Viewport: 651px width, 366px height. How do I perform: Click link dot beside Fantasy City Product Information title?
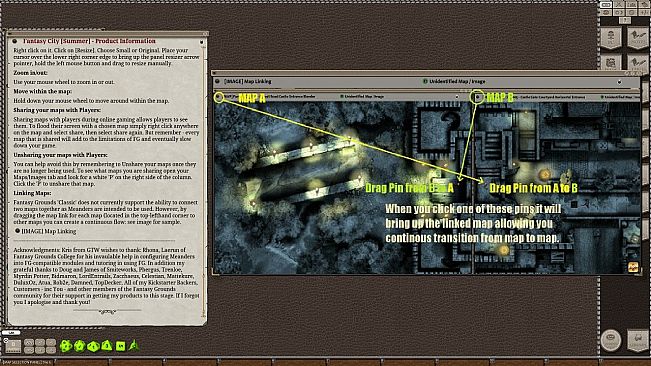tap(15, 41)
